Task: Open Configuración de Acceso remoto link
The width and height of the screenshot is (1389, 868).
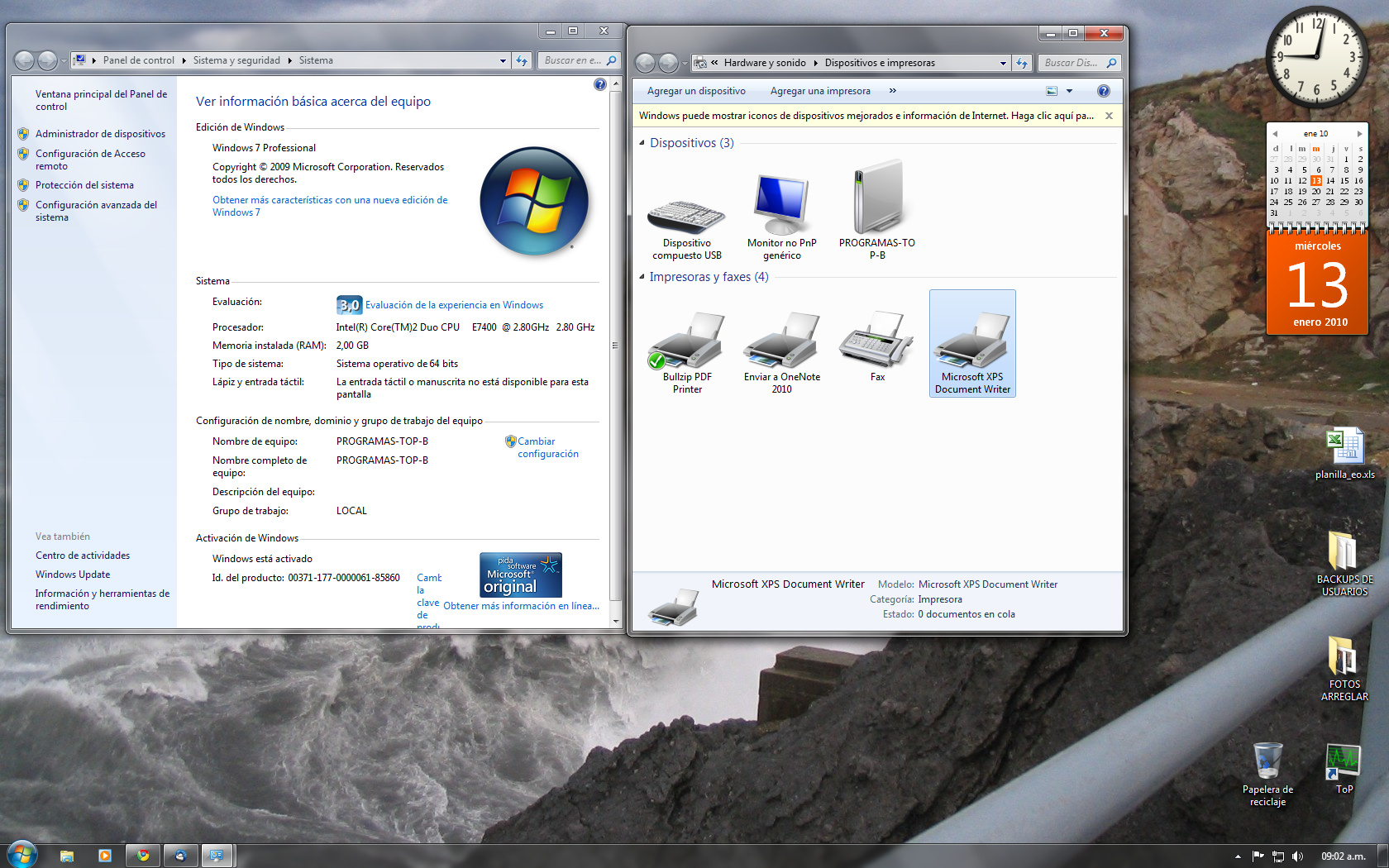Action: [90, 160]
